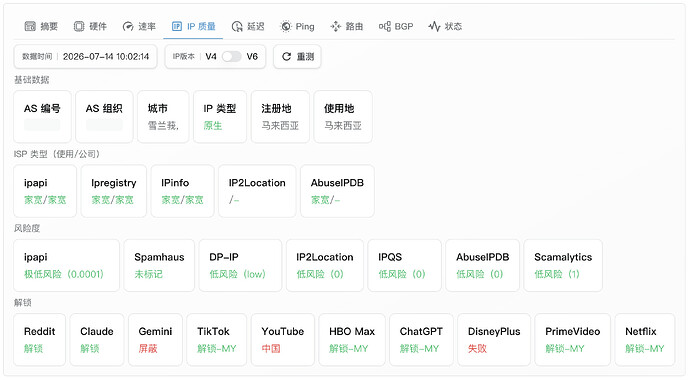690x380 pixels.
Task: Open the 摘要 tab
Action: coord(41,26)
